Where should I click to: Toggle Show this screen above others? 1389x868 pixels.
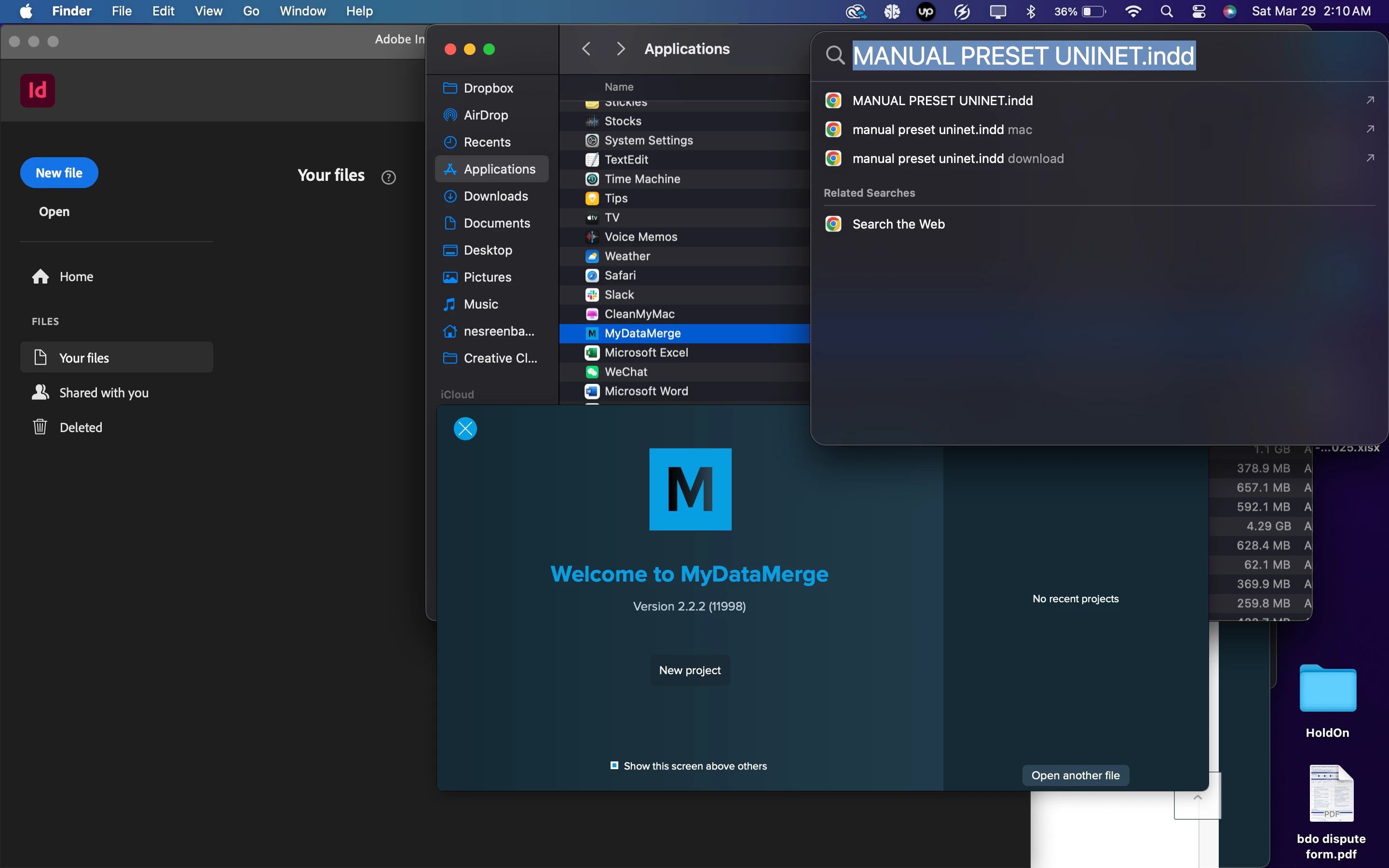click(614, 765)
